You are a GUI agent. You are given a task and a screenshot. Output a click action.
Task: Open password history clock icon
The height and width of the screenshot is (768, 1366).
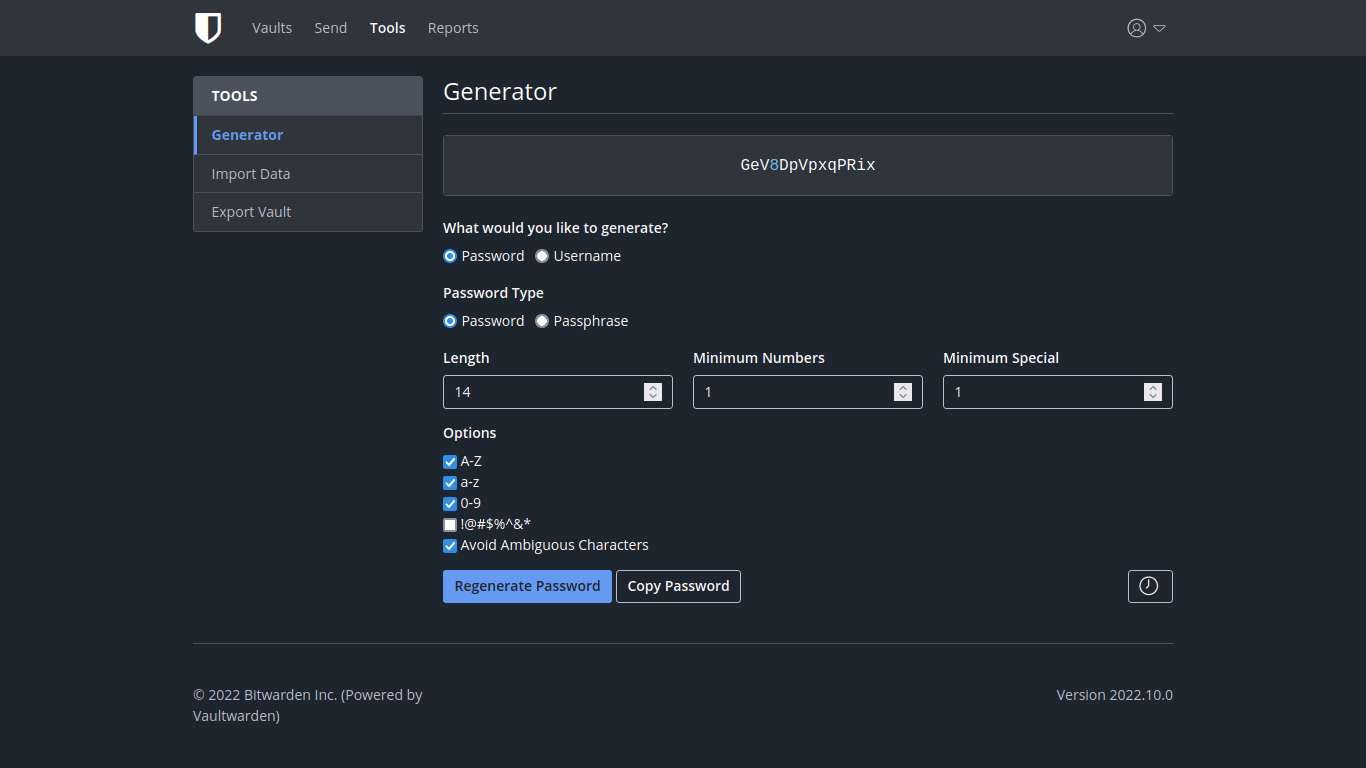[1149, 586]
